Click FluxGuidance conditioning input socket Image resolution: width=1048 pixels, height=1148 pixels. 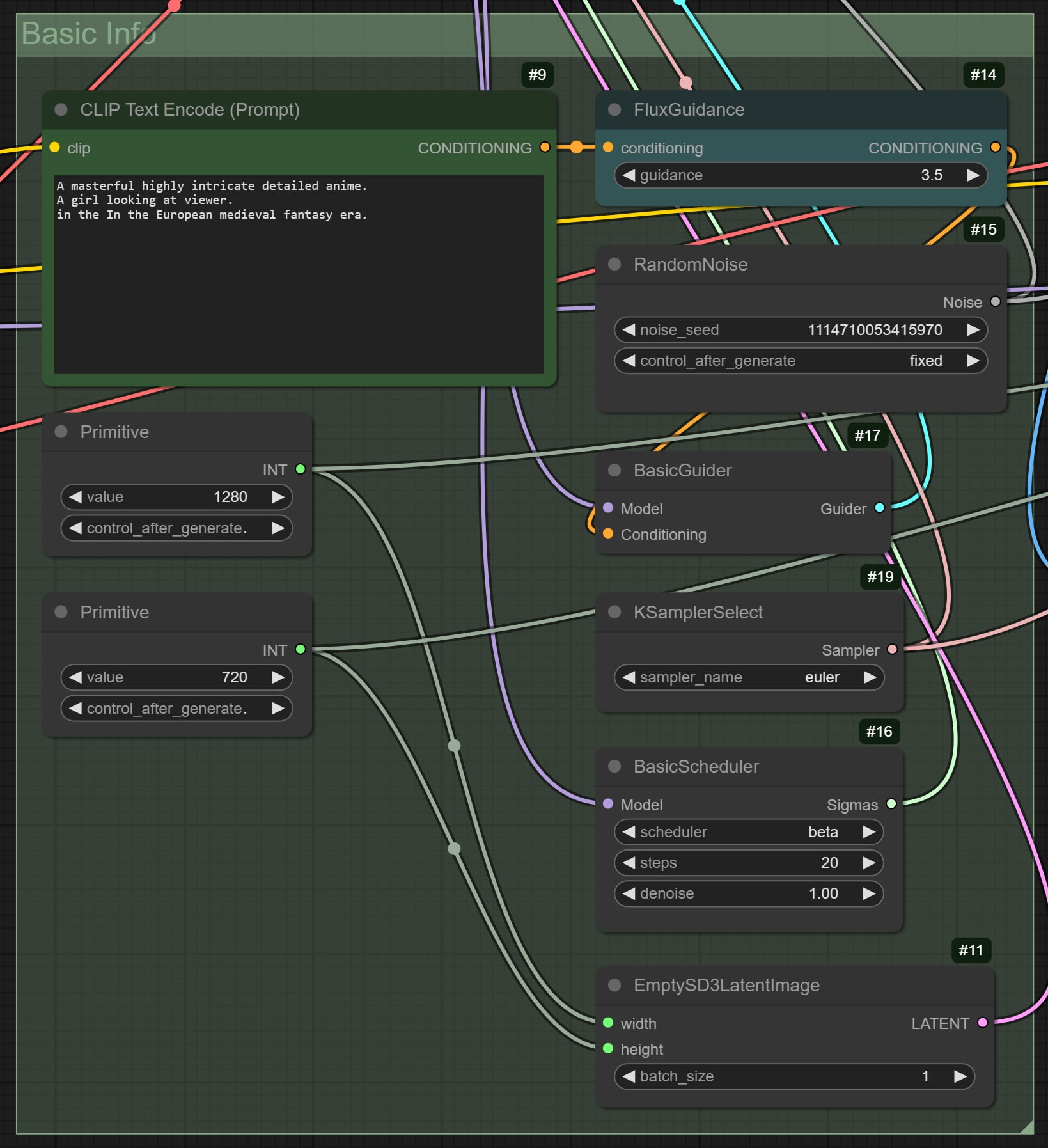[608, 148]
